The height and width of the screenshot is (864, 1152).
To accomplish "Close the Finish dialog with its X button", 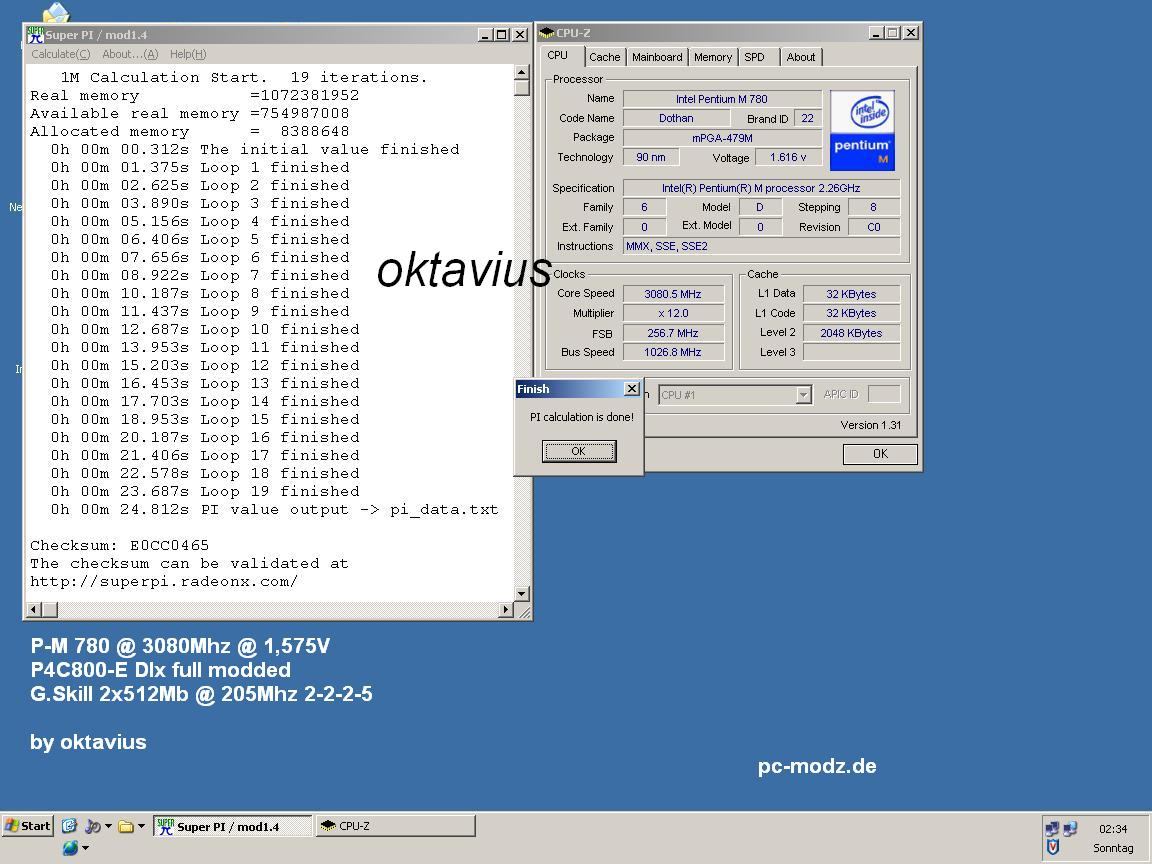I will click(631, 389).
